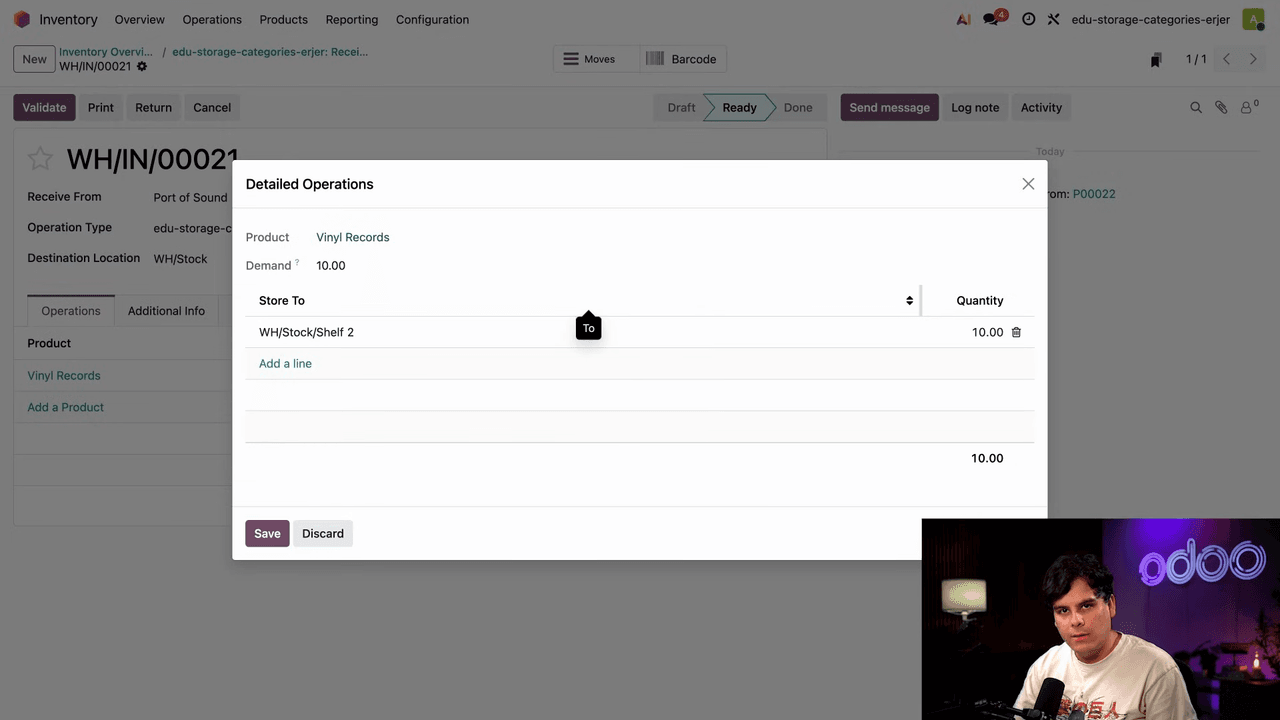
Task: Sort by the Store To column arrows
Action: [909, 300]
